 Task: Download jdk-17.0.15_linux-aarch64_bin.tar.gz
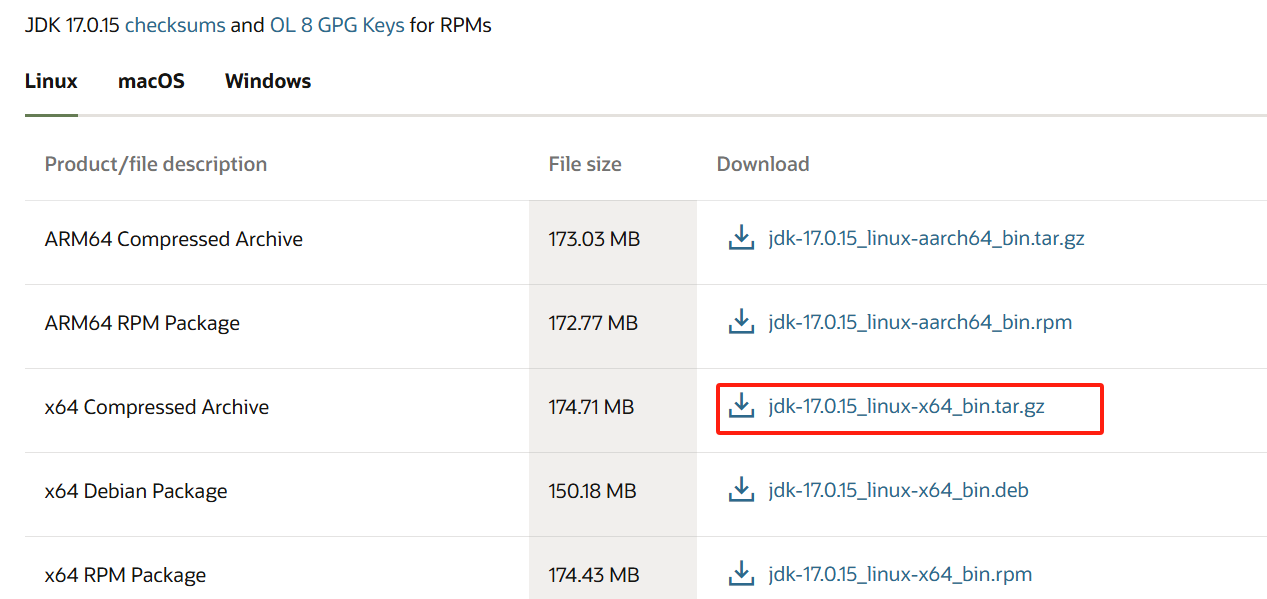pyautogui.click(x=926, y=239)
